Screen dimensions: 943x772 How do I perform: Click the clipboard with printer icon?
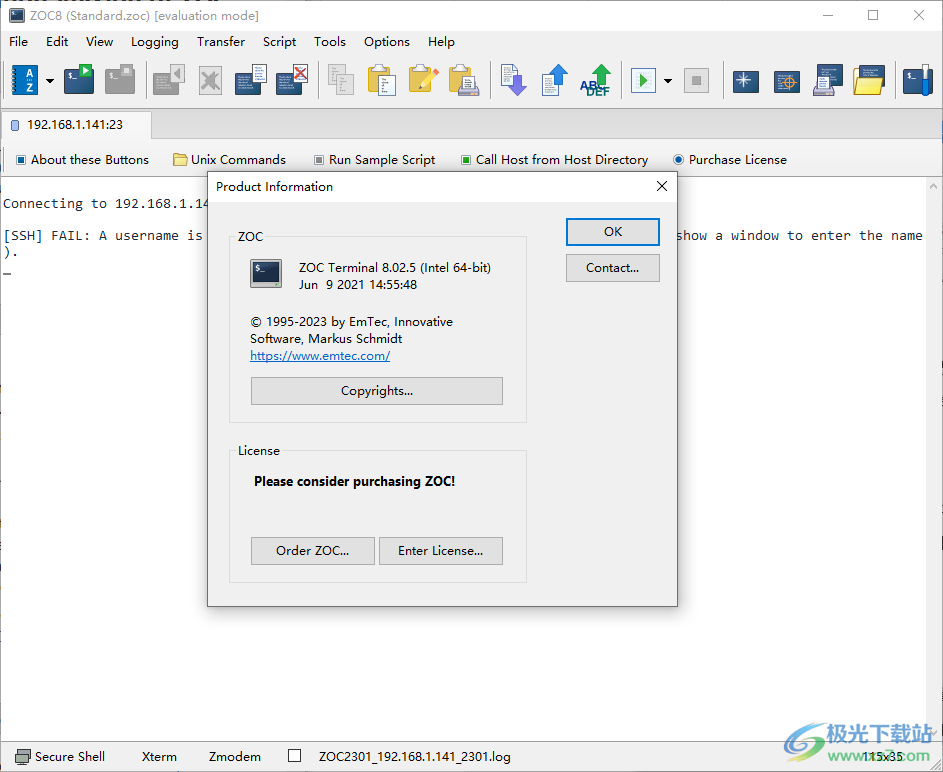[464, 80]
